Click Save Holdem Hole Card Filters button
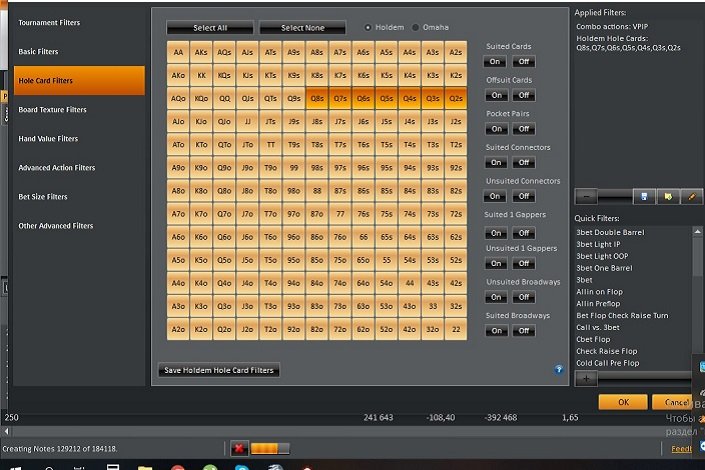705x470 pixels. [220, 370]
